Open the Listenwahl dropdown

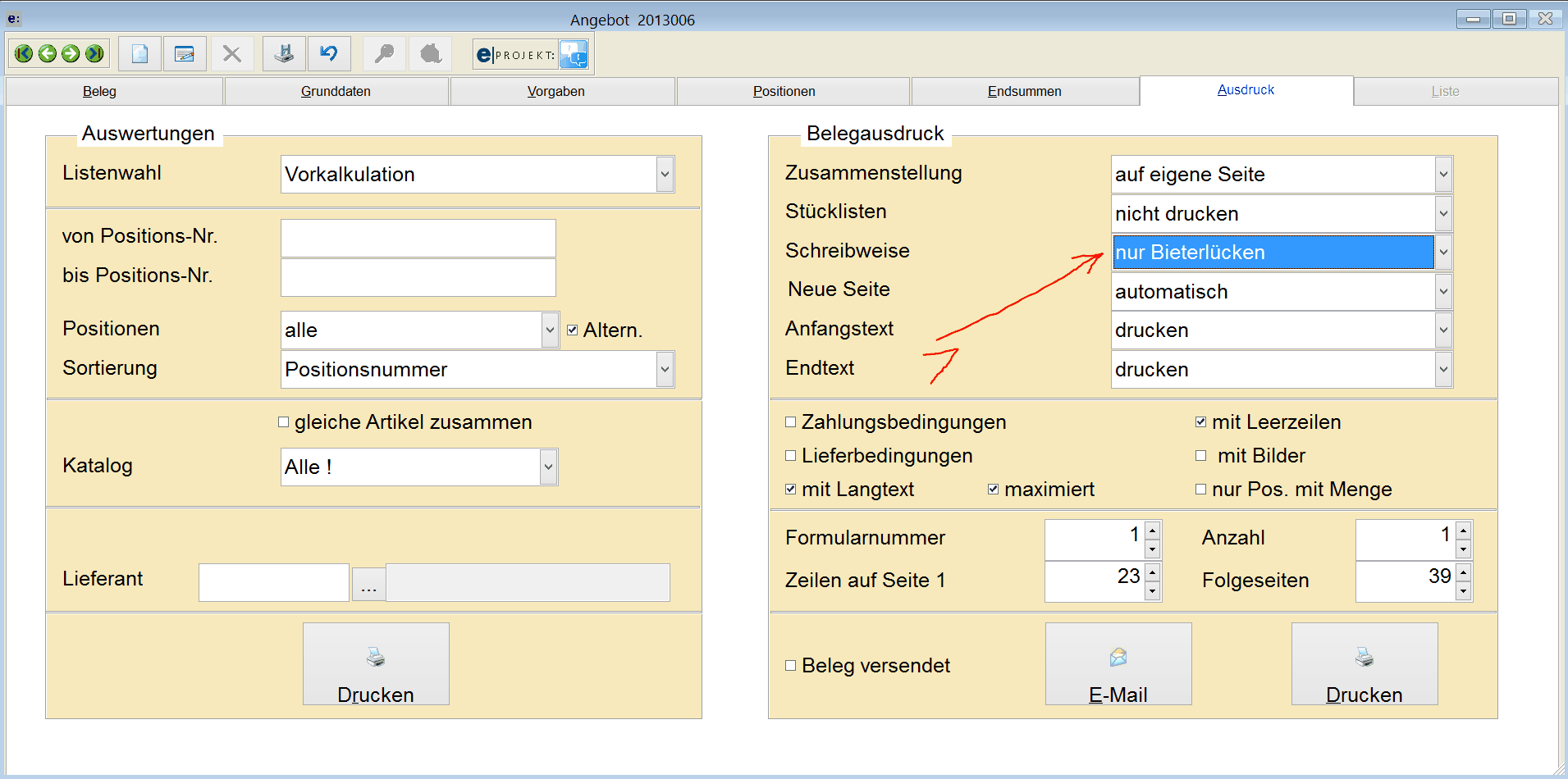(665, 175)
